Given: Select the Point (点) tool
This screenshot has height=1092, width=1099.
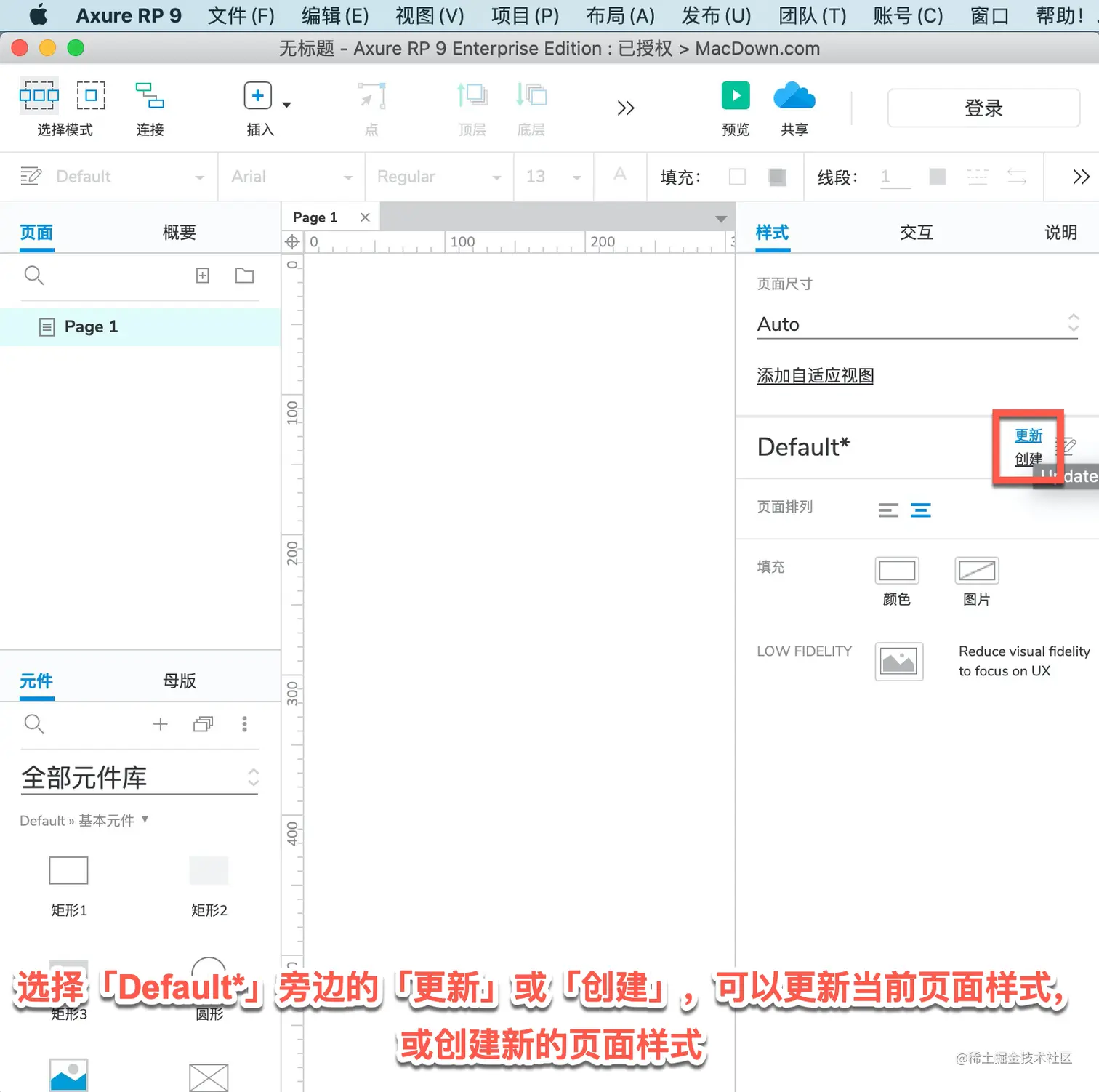Looking at the screenshot, I should click(371, 95).
